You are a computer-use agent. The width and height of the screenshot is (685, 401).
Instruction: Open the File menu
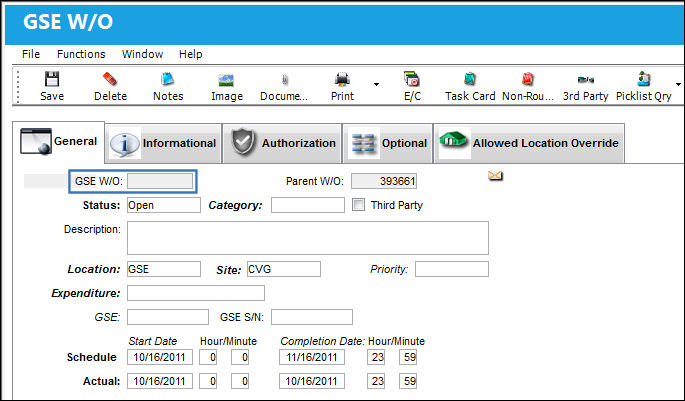point(31,54)
